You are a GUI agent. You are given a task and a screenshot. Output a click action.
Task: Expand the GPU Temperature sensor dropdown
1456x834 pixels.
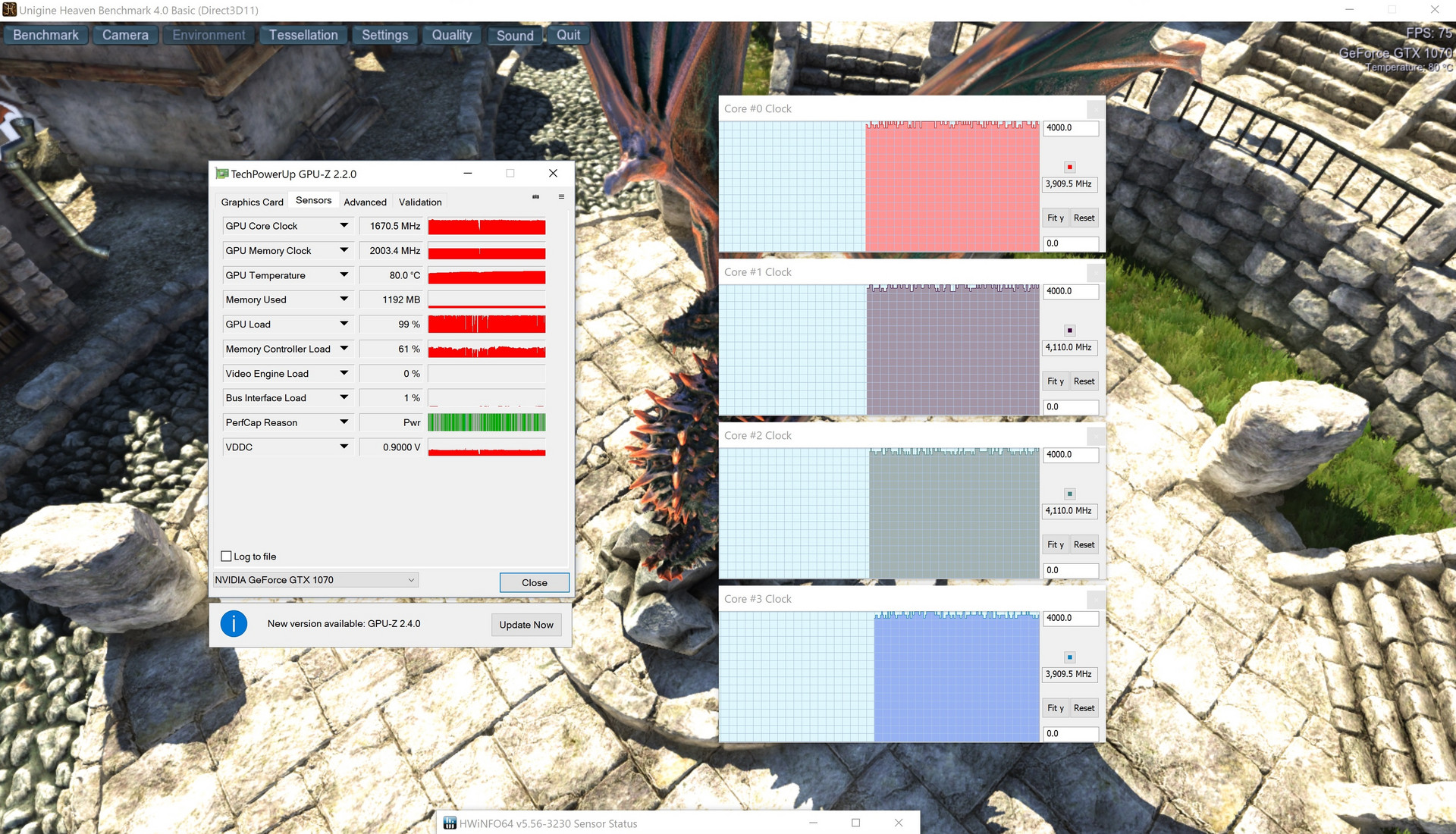(x=344, y=275)
